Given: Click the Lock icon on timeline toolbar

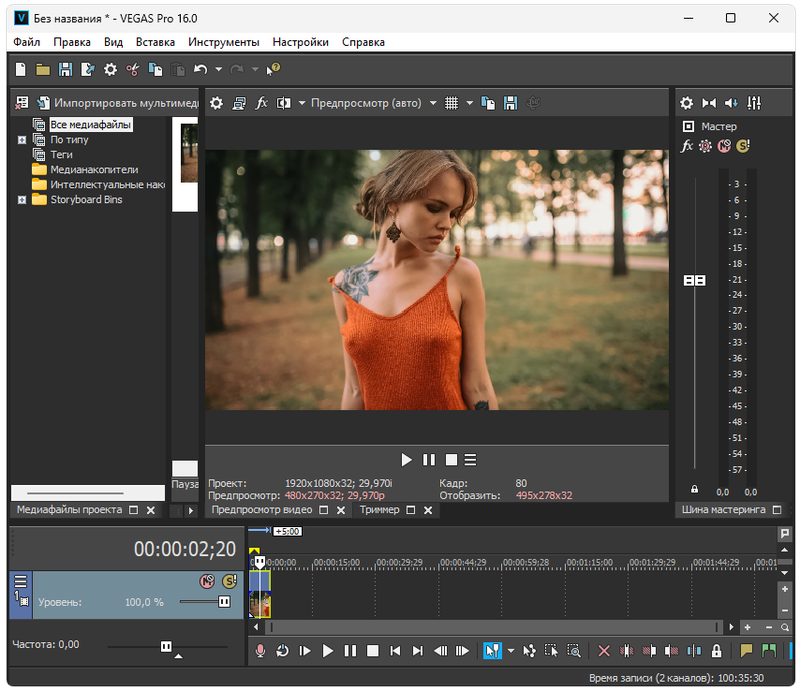Looking at the screenshot, I should pos(716,651).
